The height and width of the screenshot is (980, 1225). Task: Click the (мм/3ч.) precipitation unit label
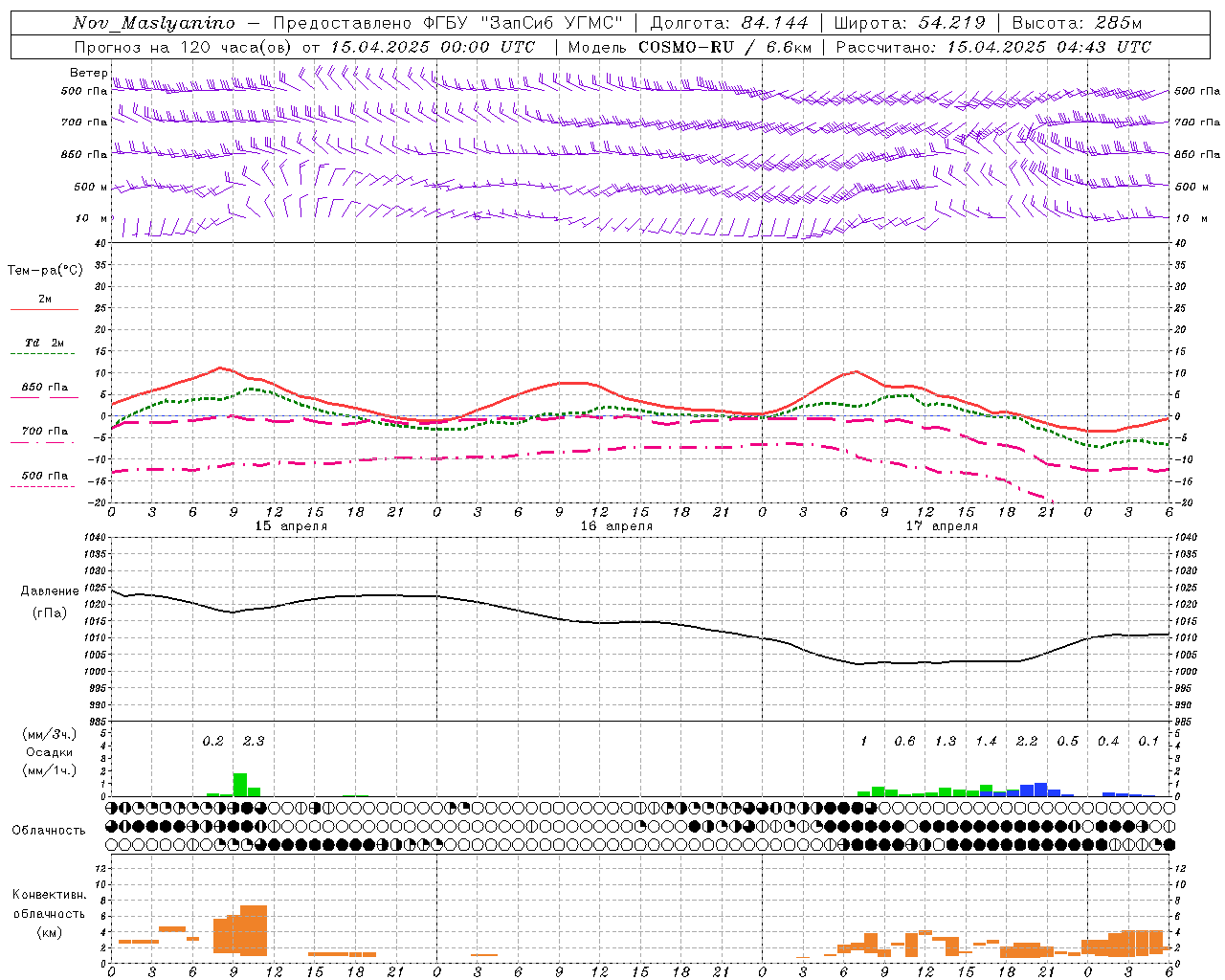[49, 734]
